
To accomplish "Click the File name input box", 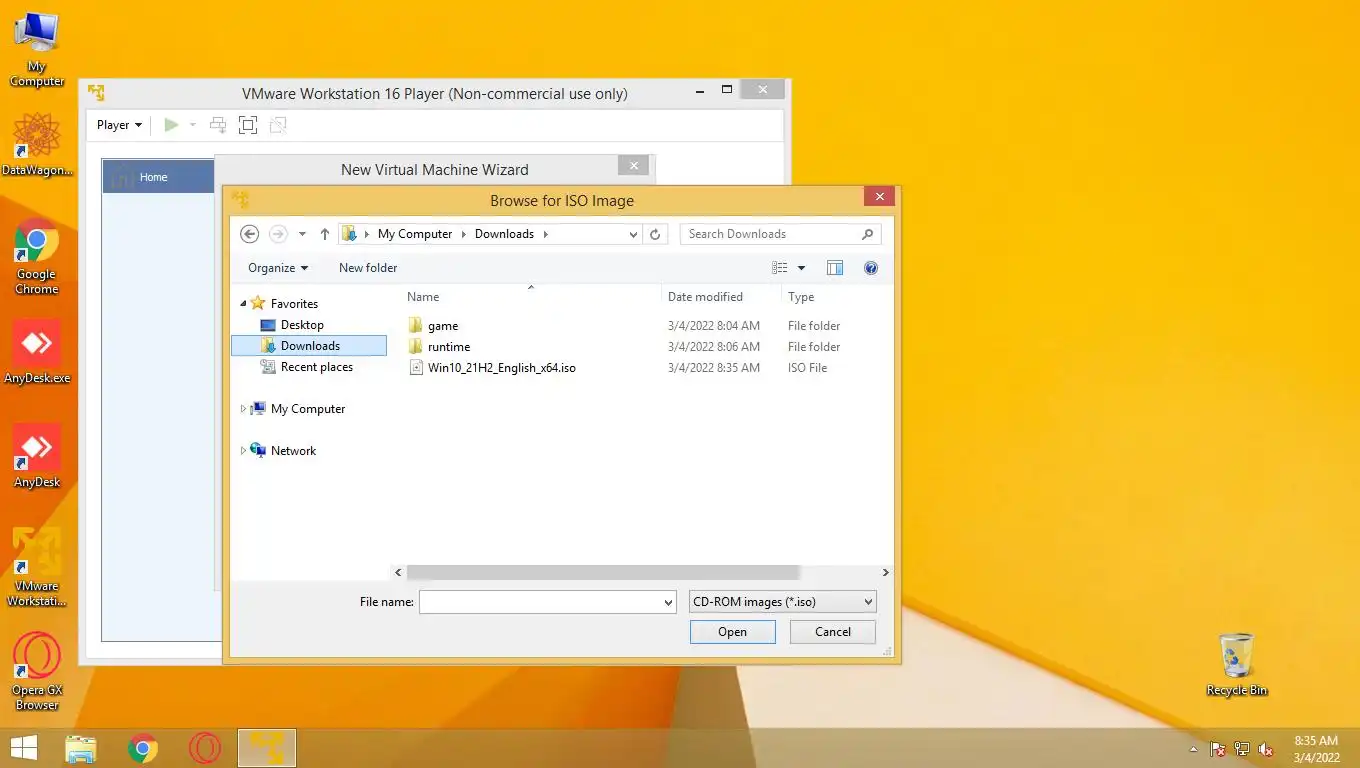I will (x=540, y=602).
